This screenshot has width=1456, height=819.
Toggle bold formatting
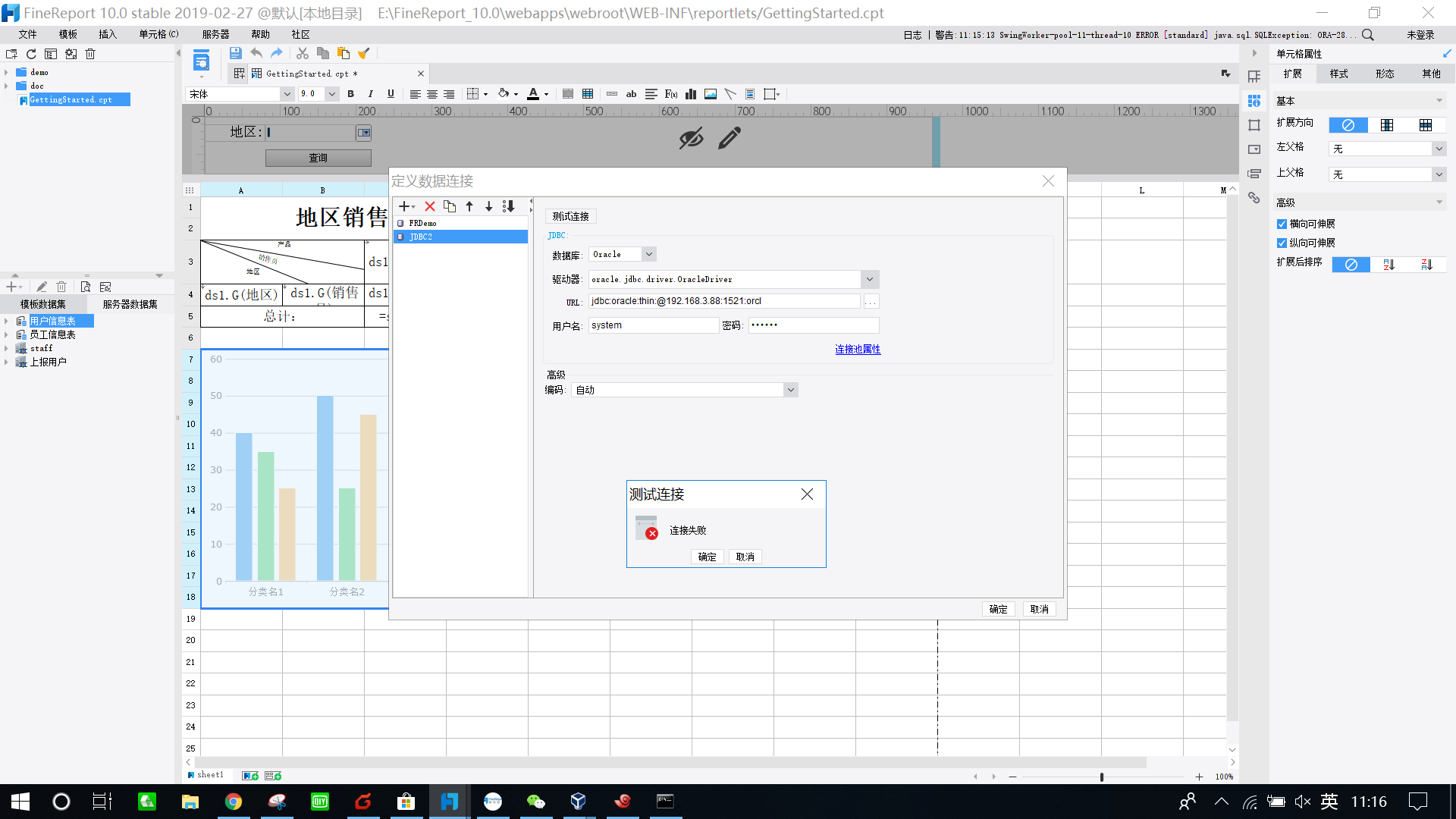(x=350, y=94)
